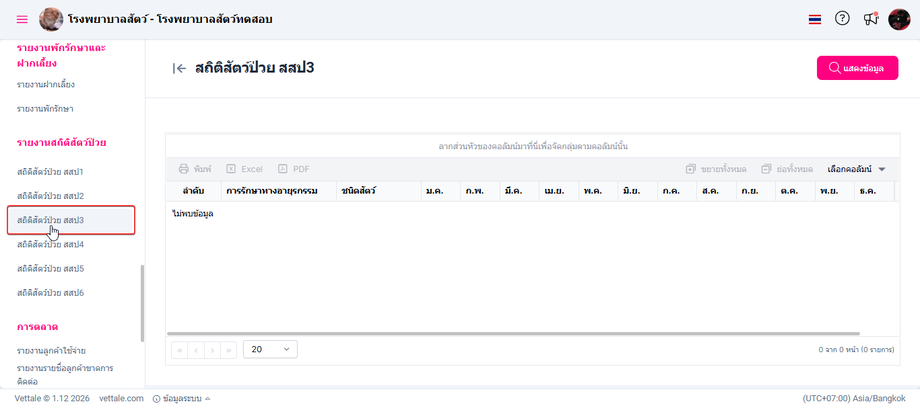Click the print (พิมพ์) icon button
The height and width of the screenshot is (408, 920).
(x=195, y=169)
